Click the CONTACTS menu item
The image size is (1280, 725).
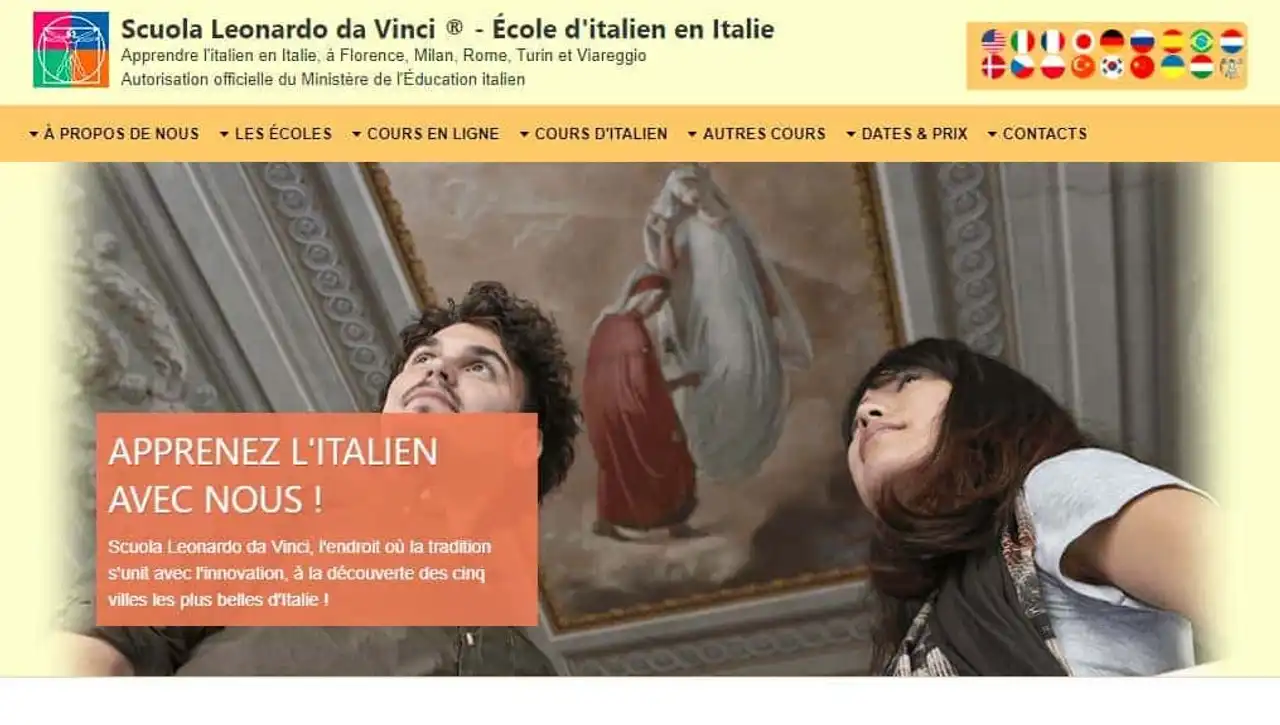(x=1037, y=133)
